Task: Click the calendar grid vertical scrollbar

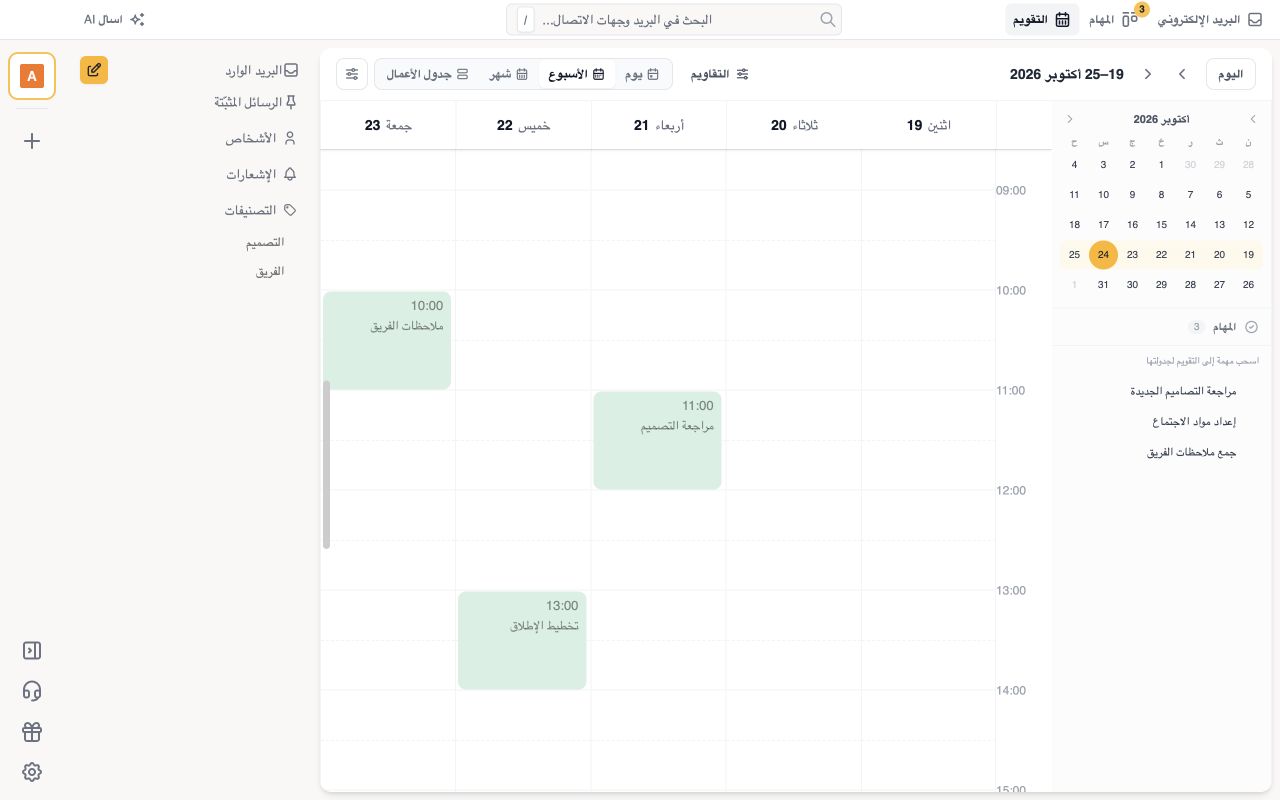Action: pos(326,465)
